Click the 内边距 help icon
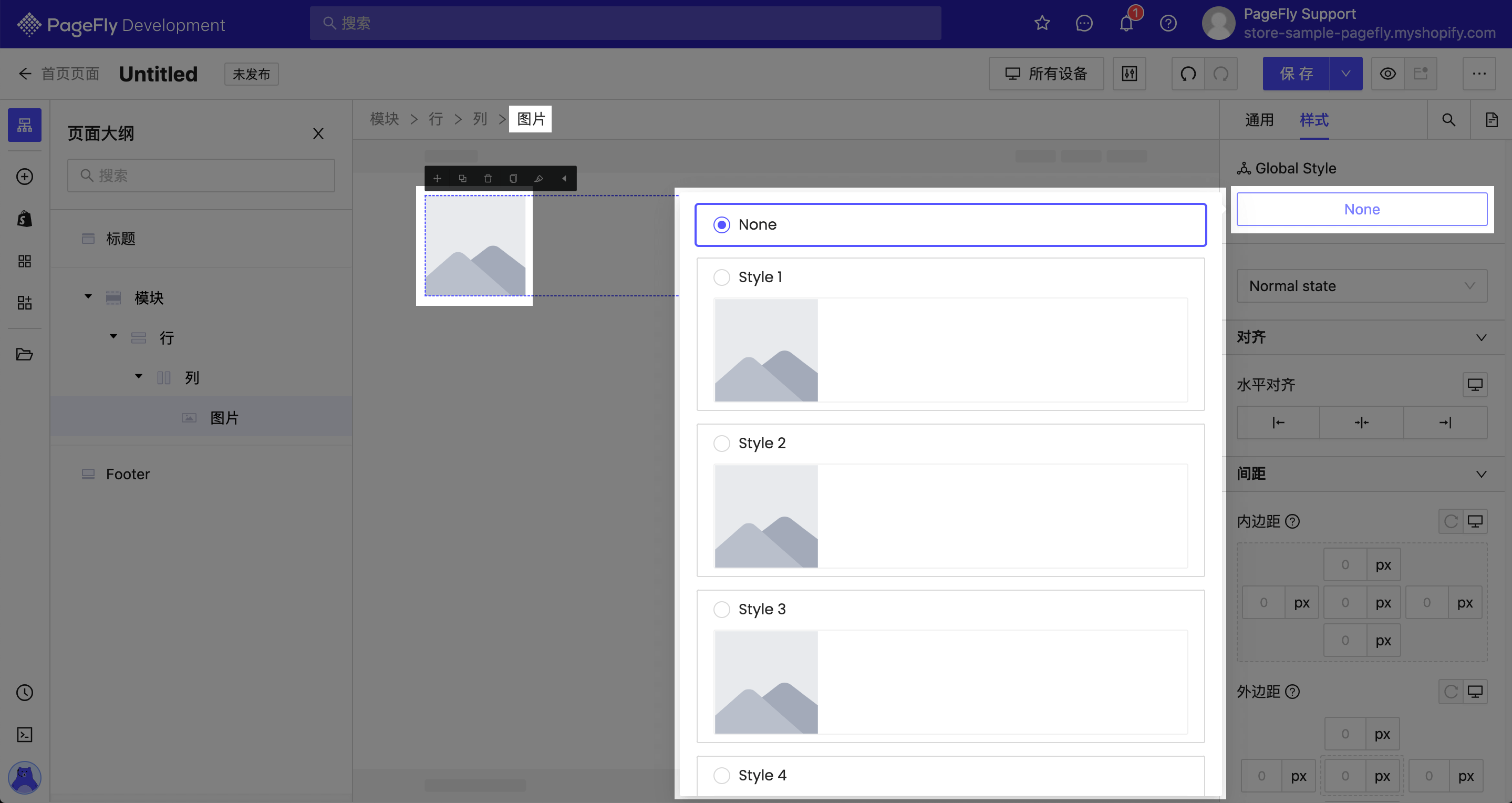 point(1292,521)
